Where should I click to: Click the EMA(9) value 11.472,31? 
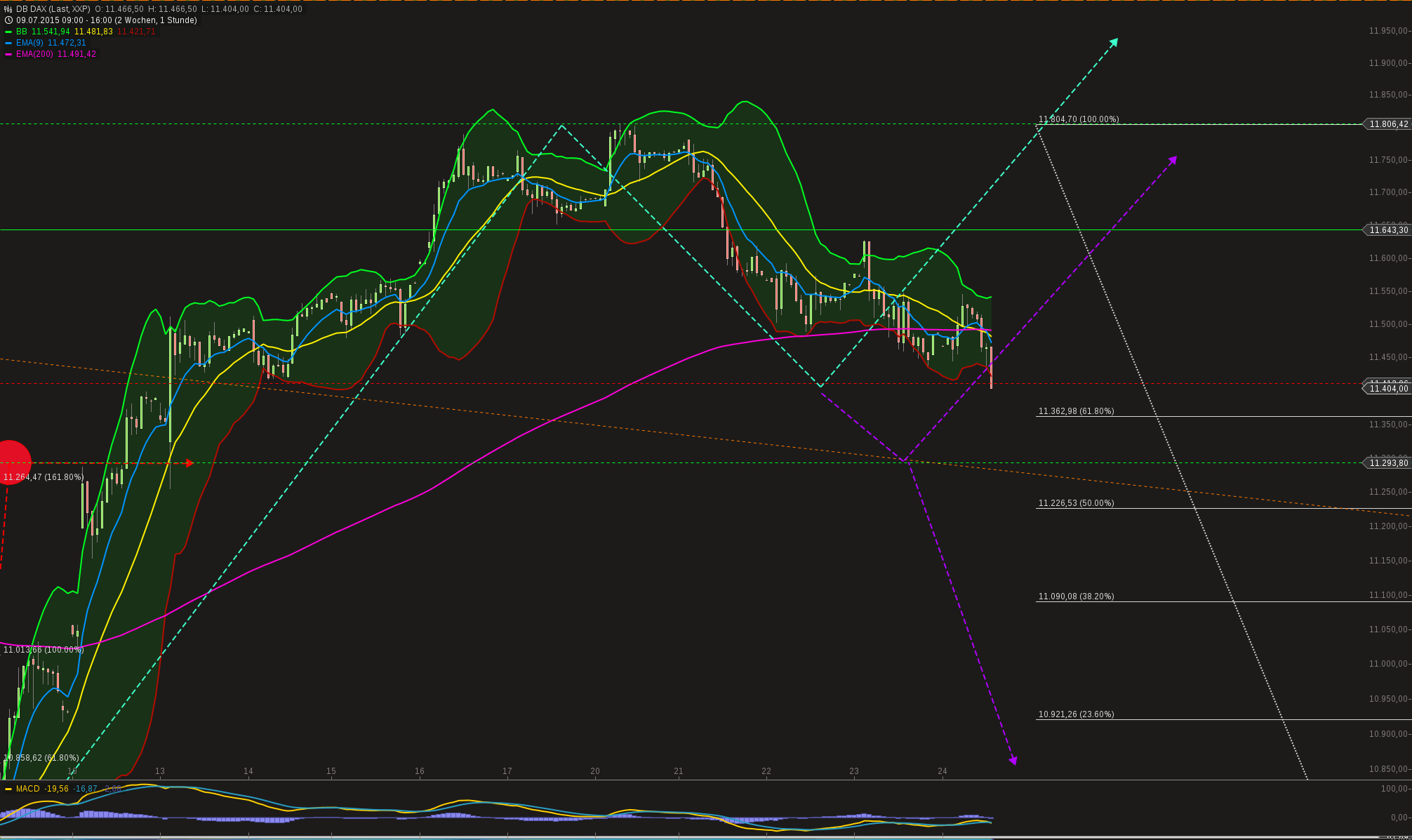pos(67,43)
